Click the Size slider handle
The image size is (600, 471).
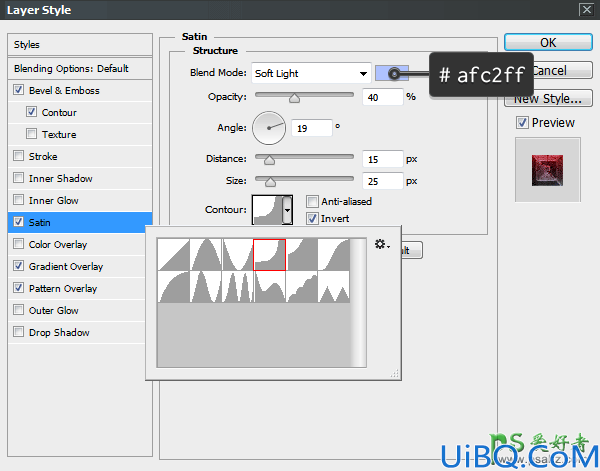271,182
